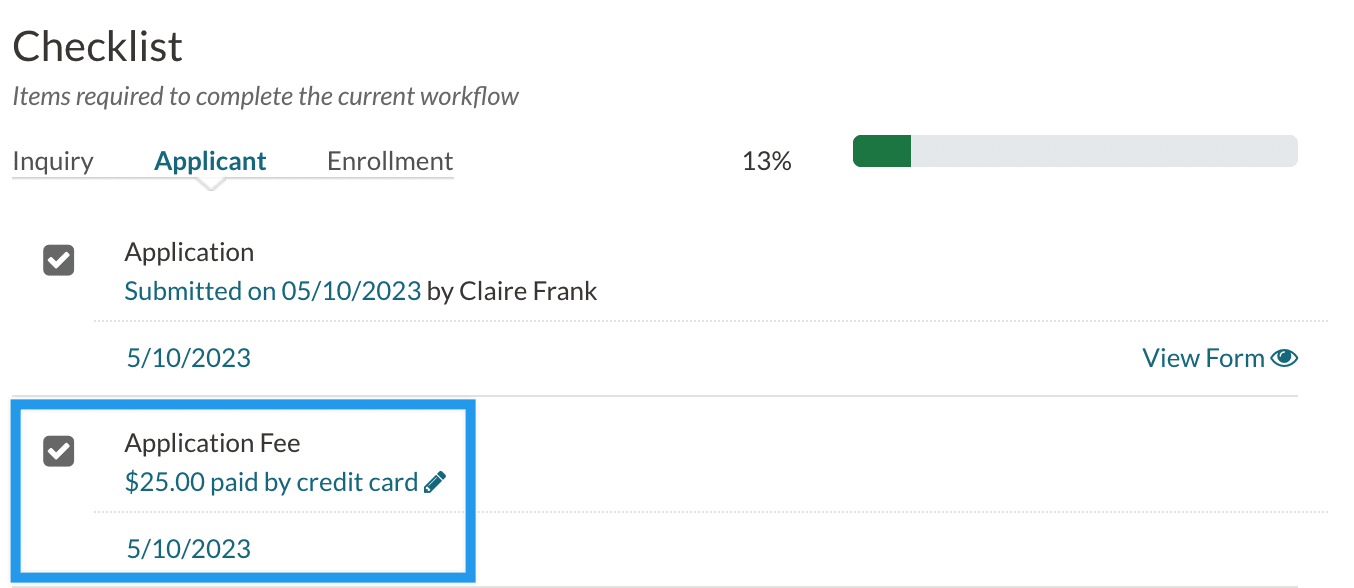
Task: Click the Checklist heading
Action: tap(97, 47)
